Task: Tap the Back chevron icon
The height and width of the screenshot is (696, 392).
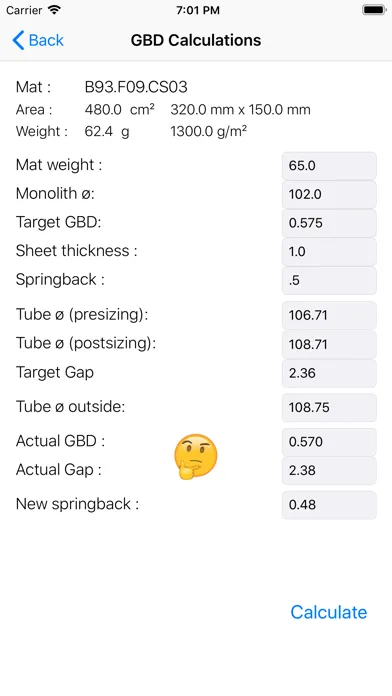Action: (x=18, y=40)
